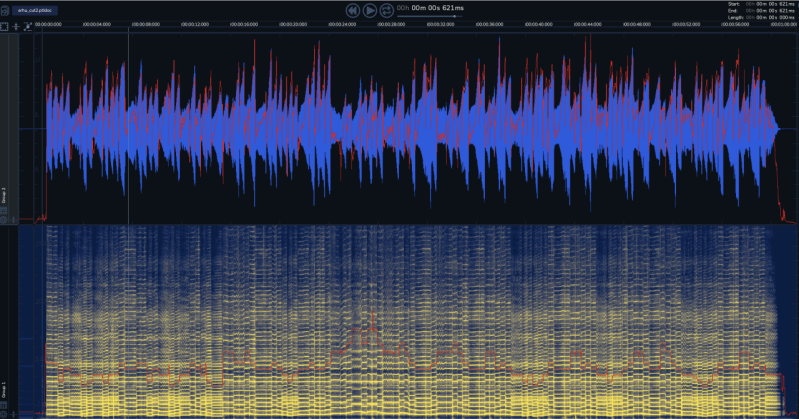The width and height of the screenshot is (799, 419).
Task: Select the Group 1 spectrogram track label
Action: [5, 387]
